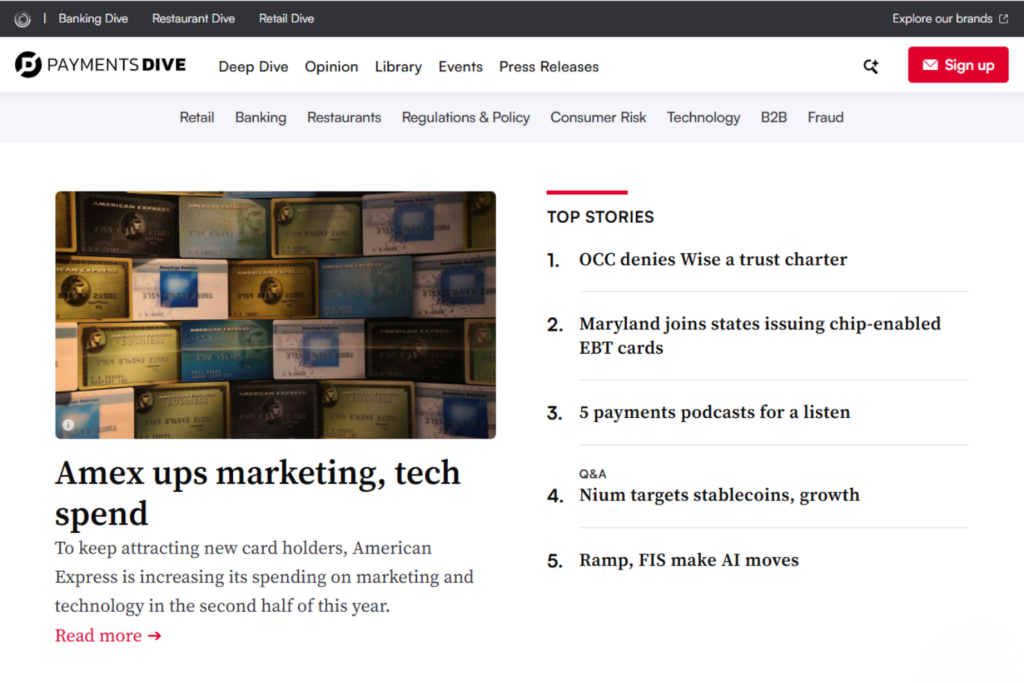This screenshot has width=1024, height=683.
Task: Go to the Deep Dive menu item
Action: [x=253, y=67]
